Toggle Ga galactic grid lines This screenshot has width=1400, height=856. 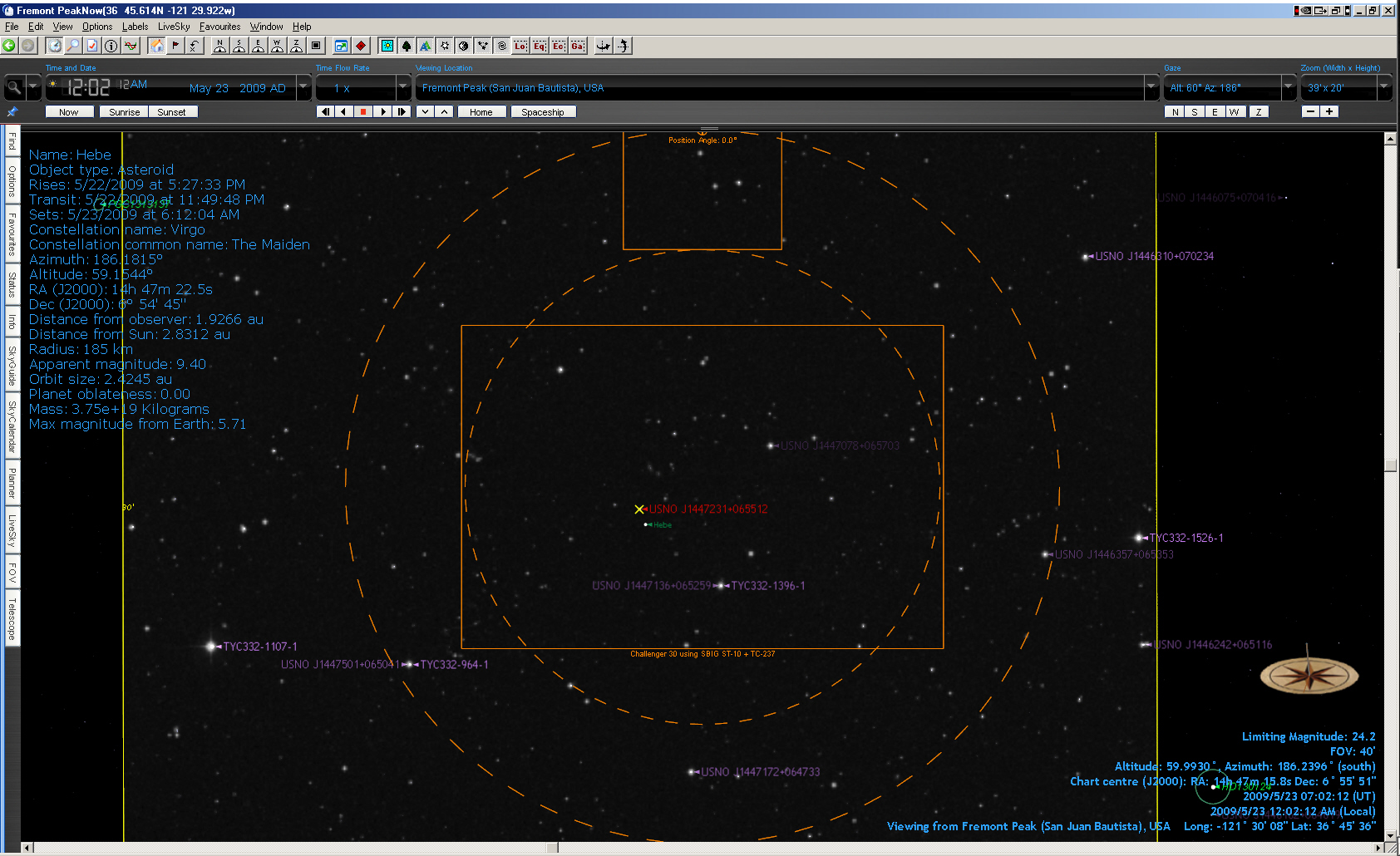pos(578,46)
